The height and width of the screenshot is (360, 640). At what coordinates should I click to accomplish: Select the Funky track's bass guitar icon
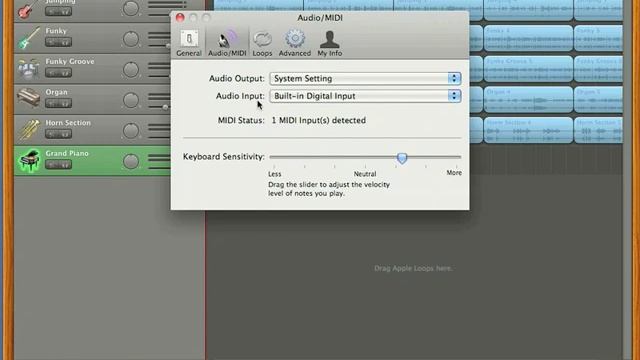tap(29, 38)
